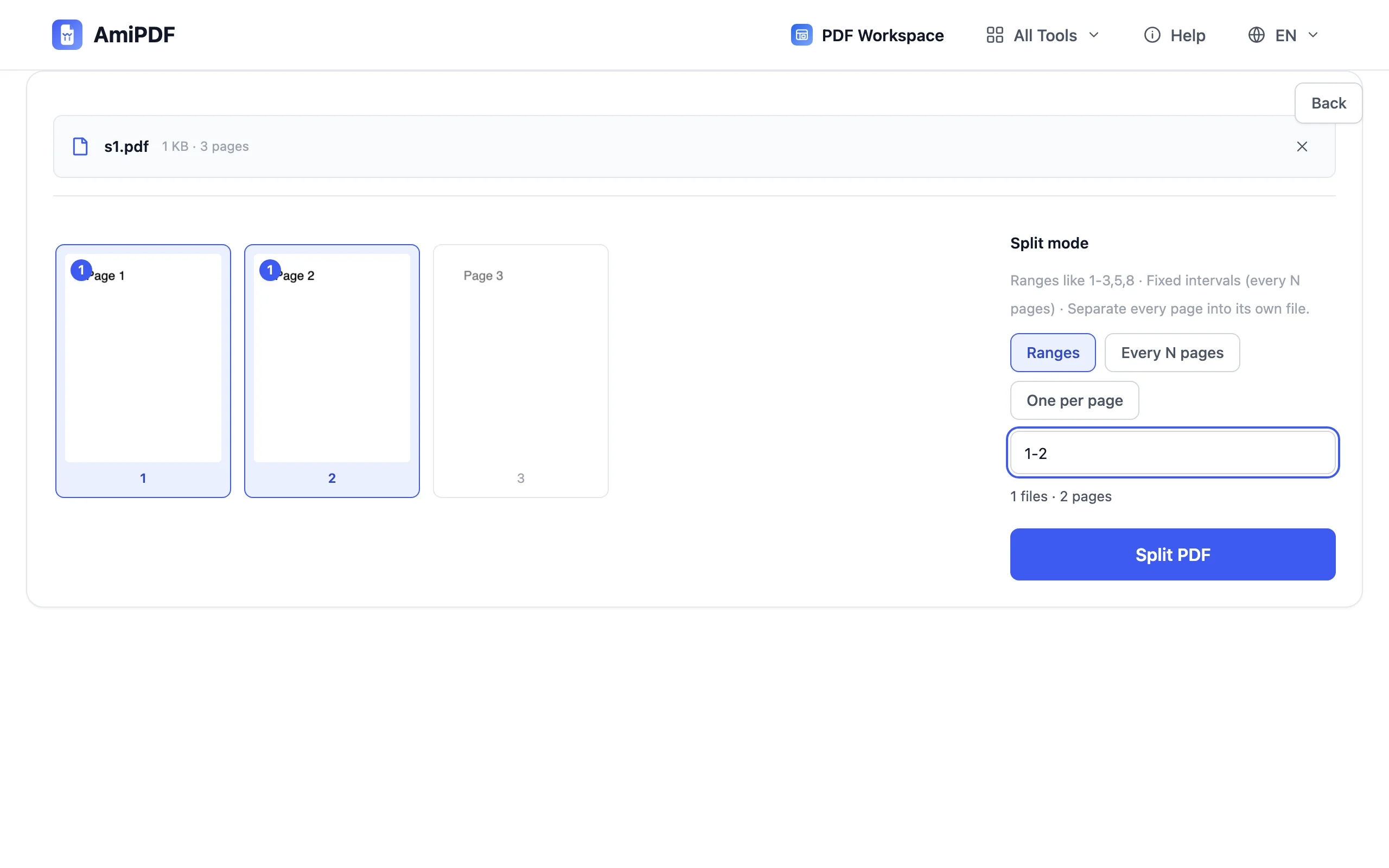Select the s1.pdf file name
This screenshot has width=1389, height=868.
pyautogui.click(x=126, y=146)
